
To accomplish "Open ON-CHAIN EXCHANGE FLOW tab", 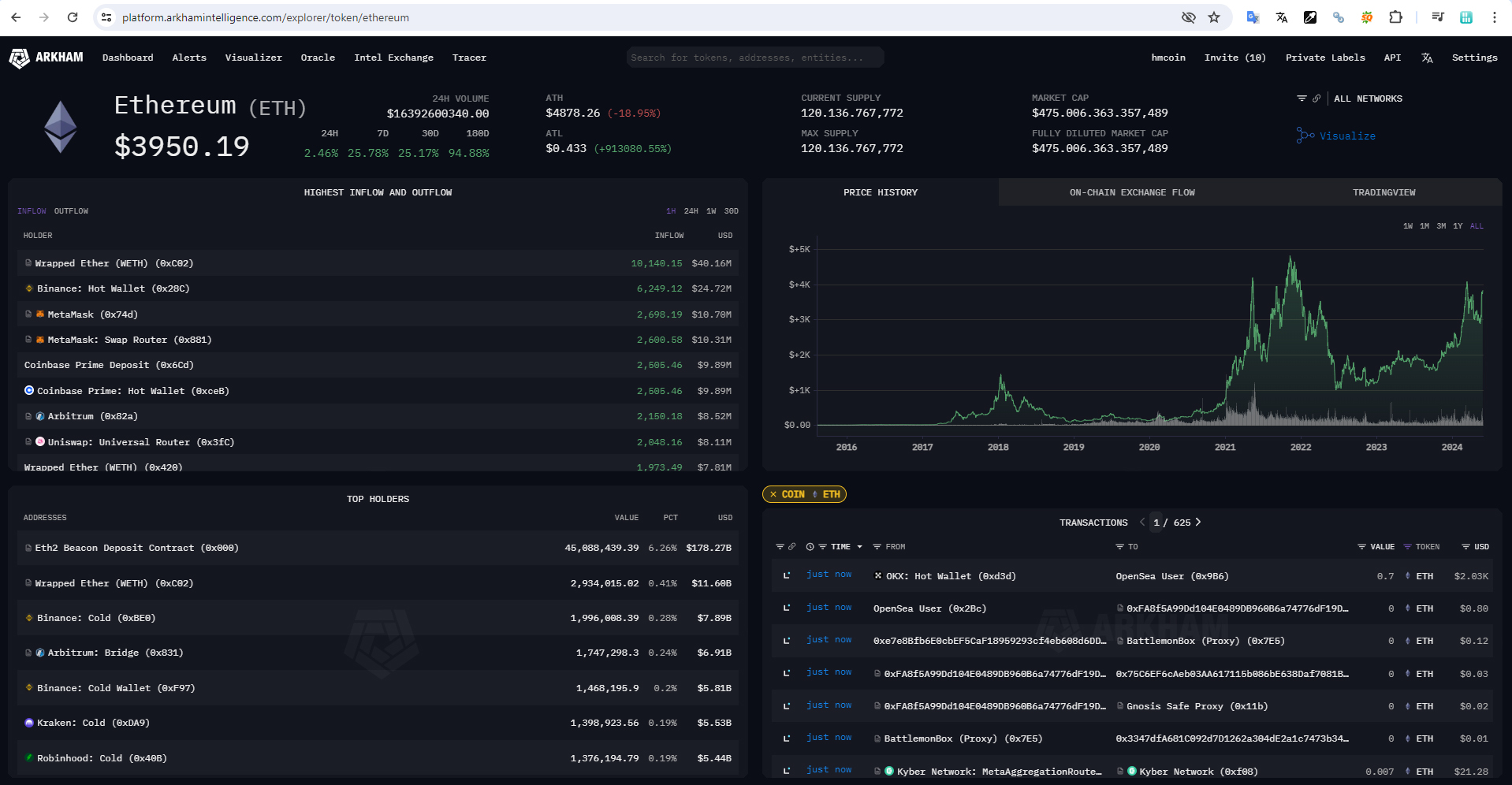I will [1132, 192].
